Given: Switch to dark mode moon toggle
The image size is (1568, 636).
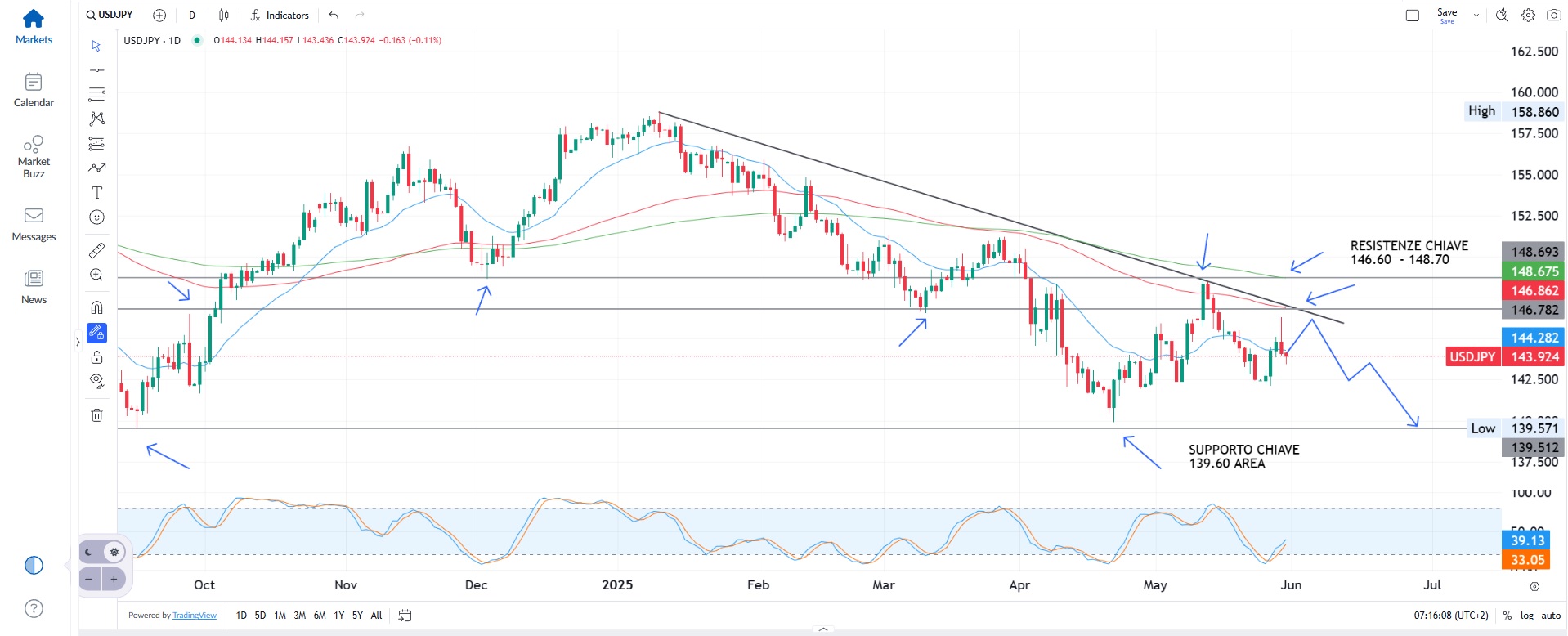Looking at the screenshot, I should tap(89, 553).
